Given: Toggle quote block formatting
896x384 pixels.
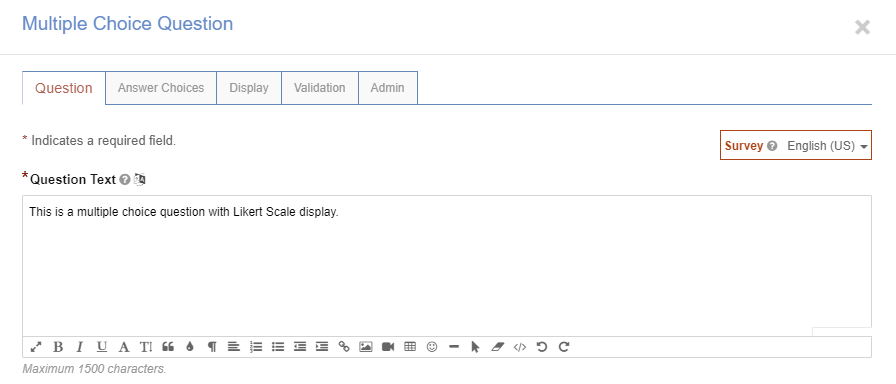Looking at the screenshot, I should click(168, 347).
